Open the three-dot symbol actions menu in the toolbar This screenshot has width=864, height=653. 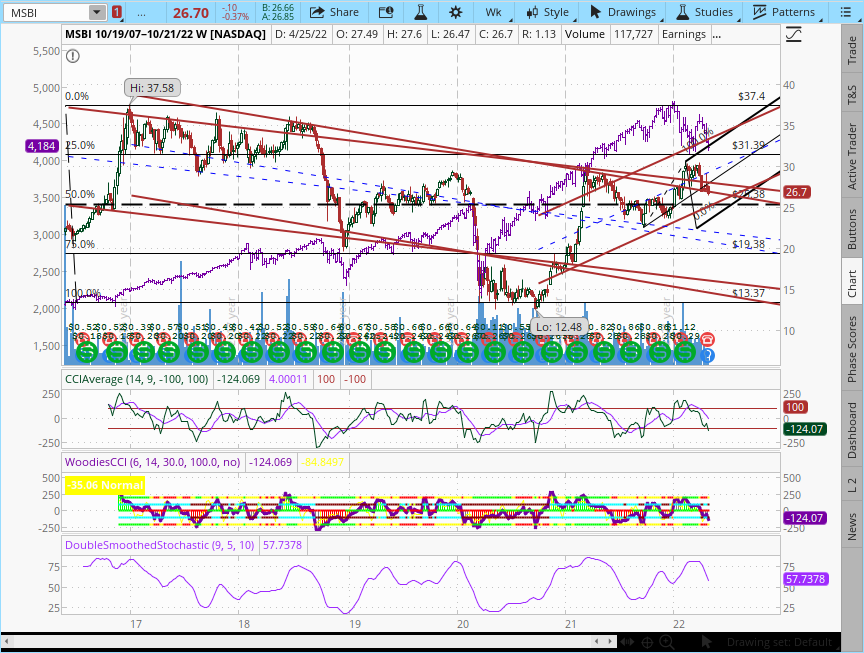click(x=142, y=12)
